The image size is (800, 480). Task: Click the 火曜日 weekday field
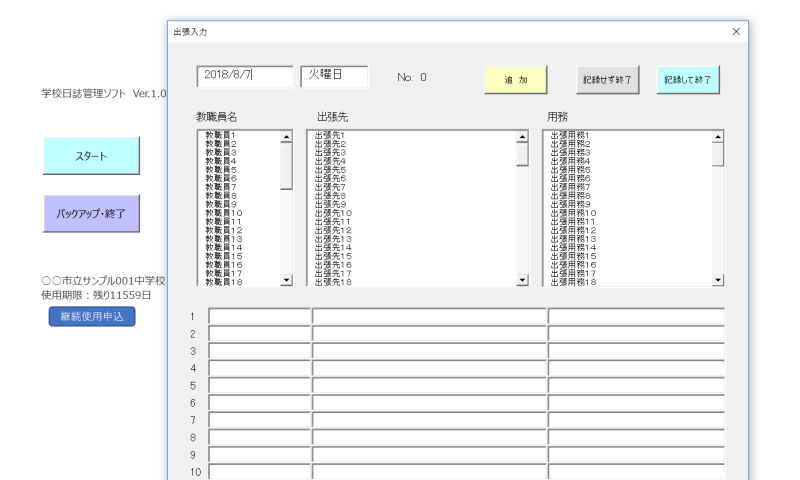click(x=335, y=76)
